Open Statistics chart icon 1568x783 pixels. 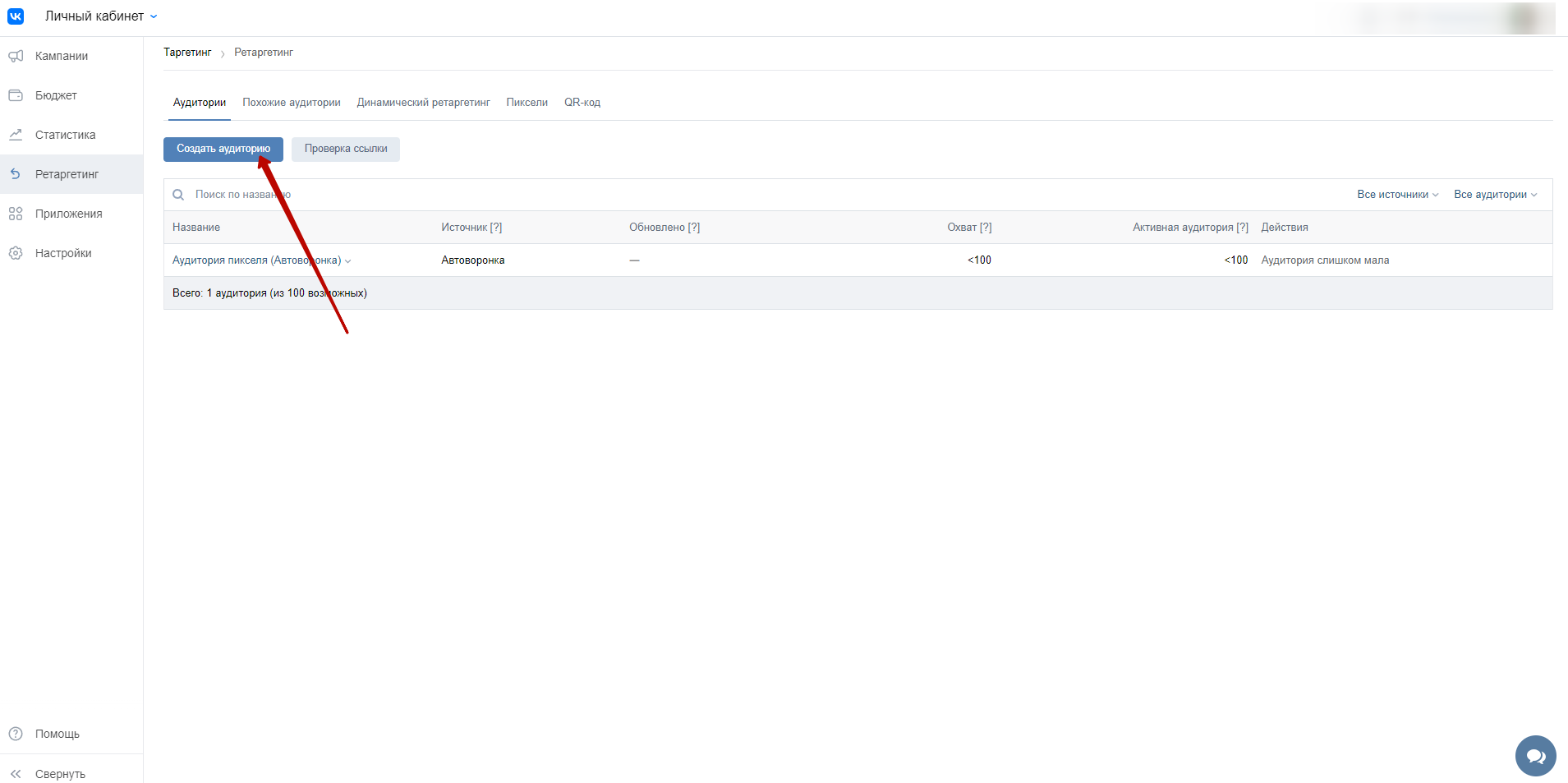coord(16,135)
